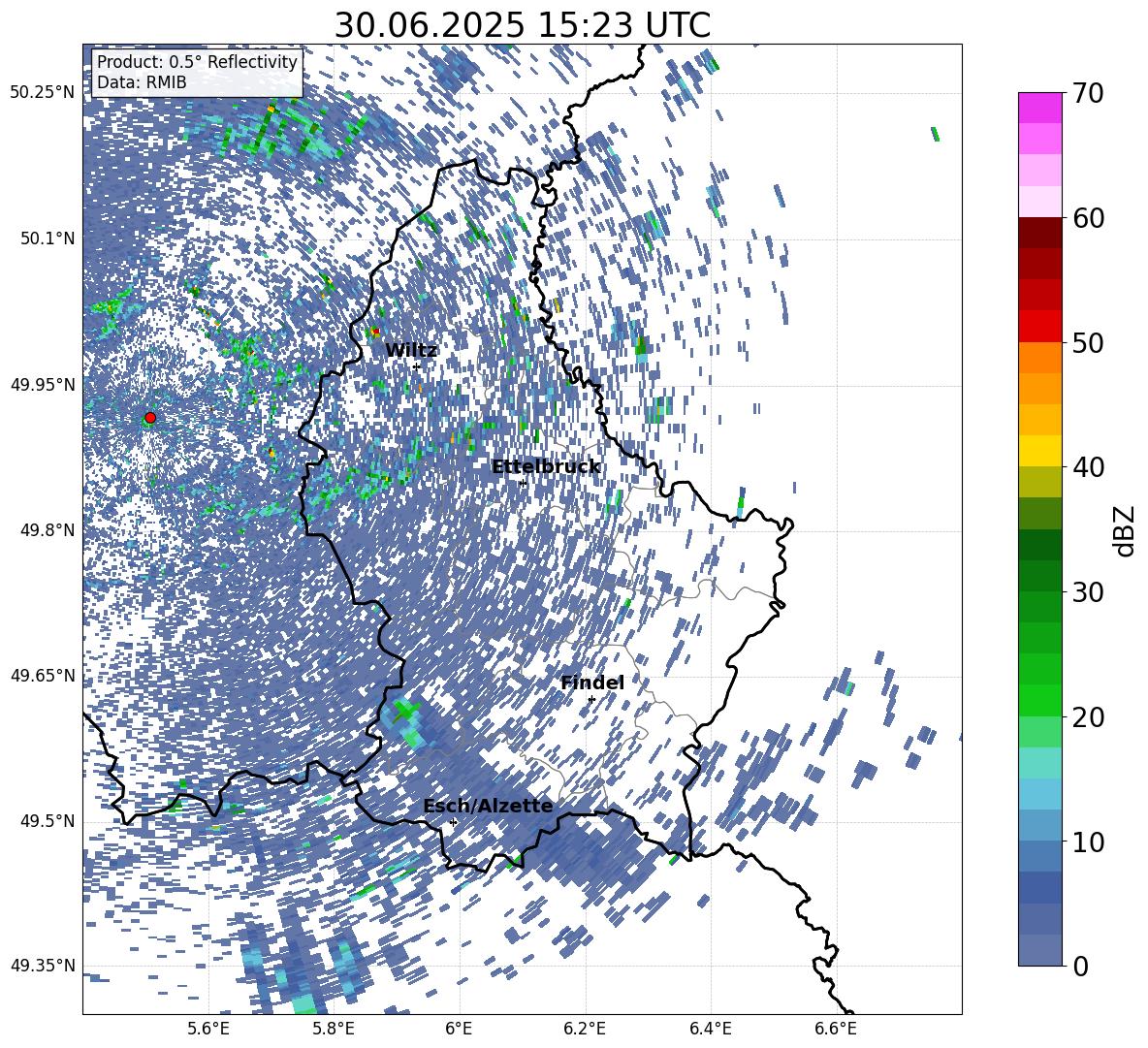
Task: Click the 6°E longitude label
Action: (459, 1029)
